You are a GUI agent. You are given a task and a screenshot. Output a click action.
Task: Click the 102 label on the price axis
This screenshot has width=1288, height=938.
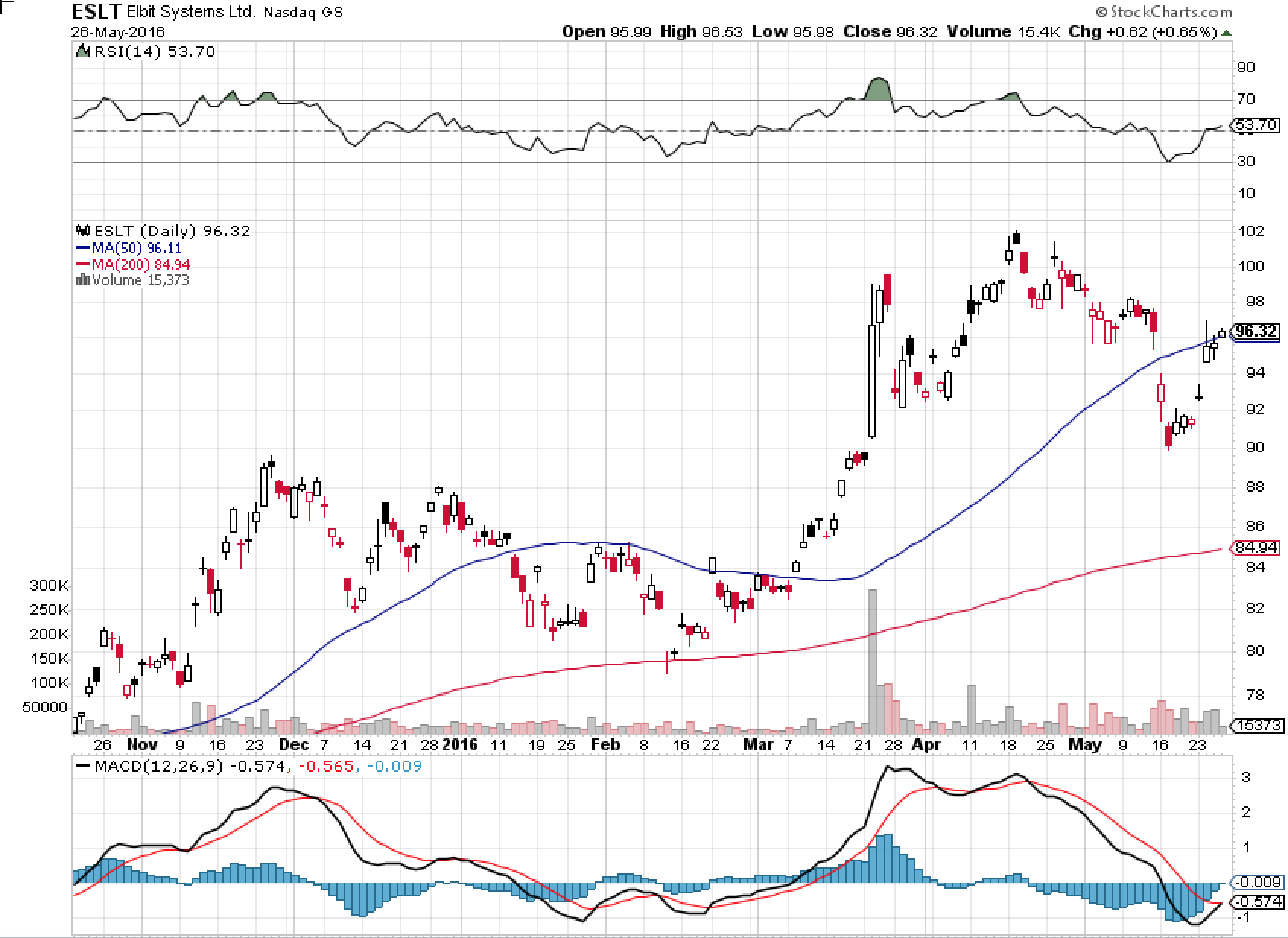coord(1252,231)
